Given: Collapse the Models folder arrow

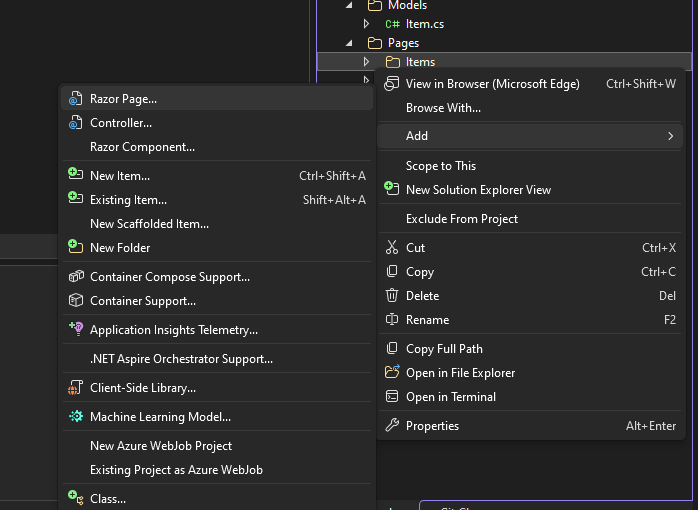Looking at the screenshot, I should coord(349,5).
